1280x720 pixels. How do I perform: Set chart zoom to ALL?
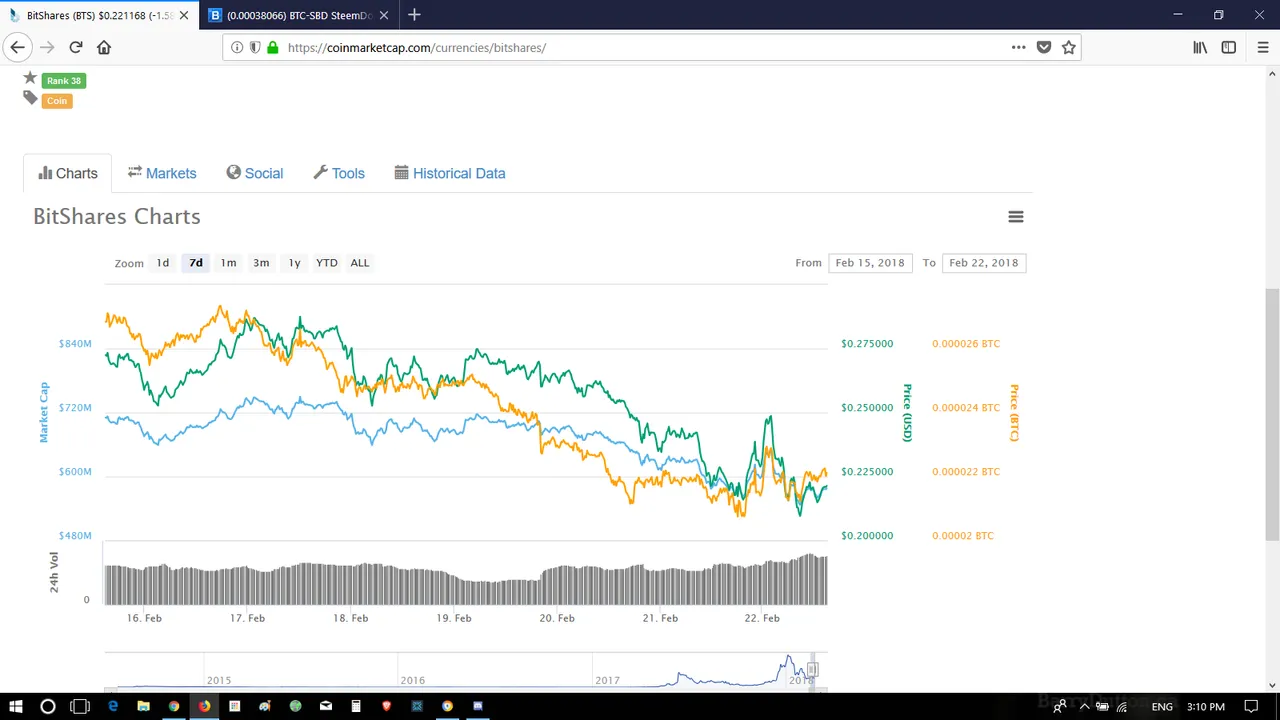click(x=360, y=263)
